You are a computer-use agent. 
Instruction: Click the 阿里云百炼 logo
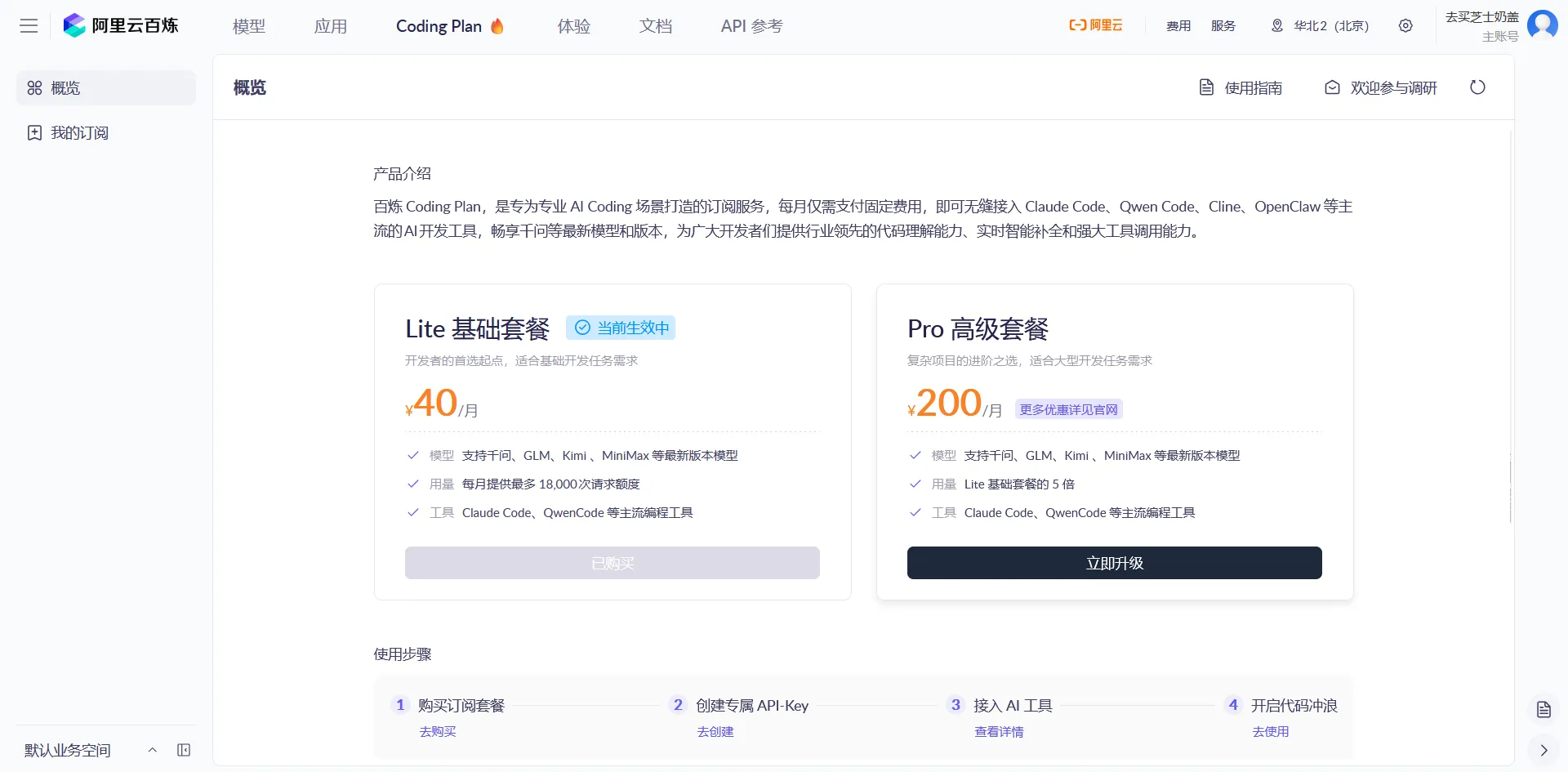pyautogui.click(x=121, y=25)
